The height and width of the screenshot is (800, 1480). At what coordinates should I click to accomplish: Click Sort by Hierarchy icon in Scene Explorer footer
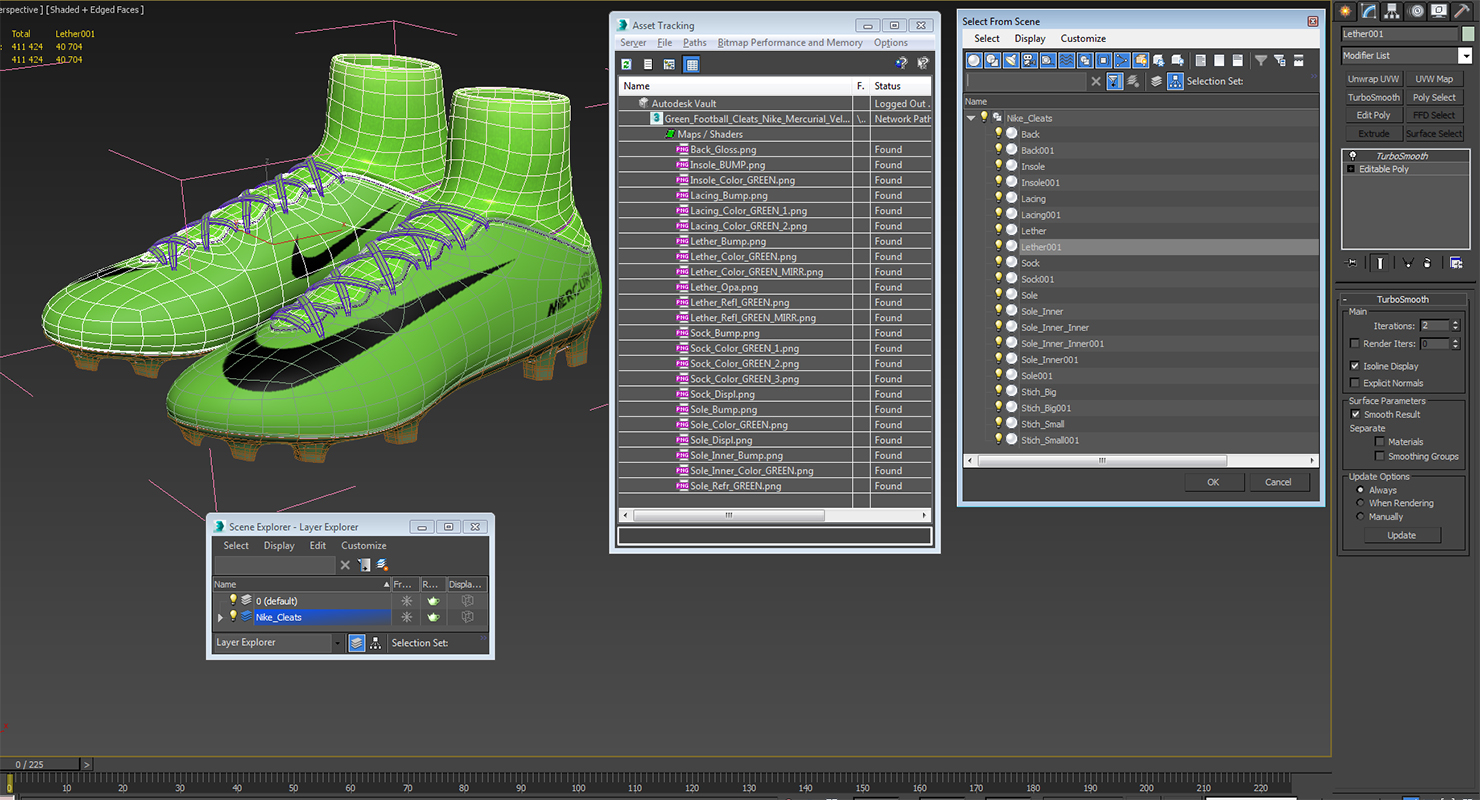375,643
